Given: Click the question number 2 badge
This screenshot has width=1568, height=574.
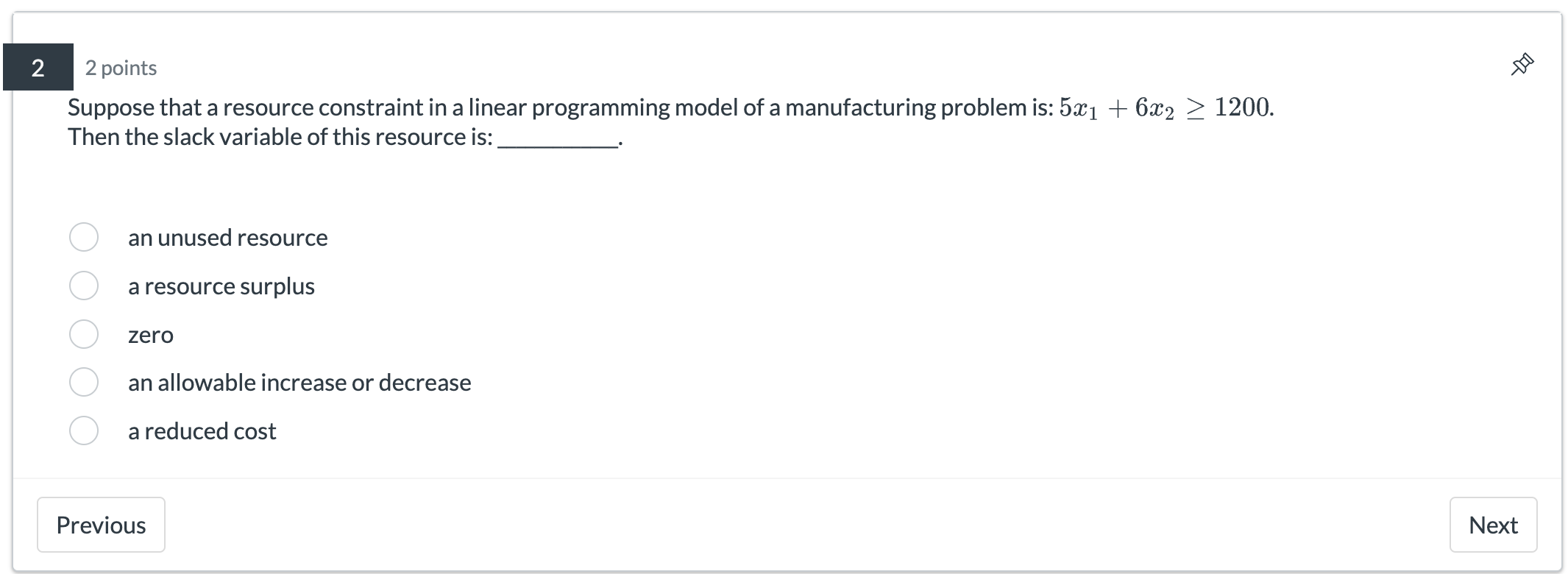Looking at the screenshot, I should coord(38,67).
